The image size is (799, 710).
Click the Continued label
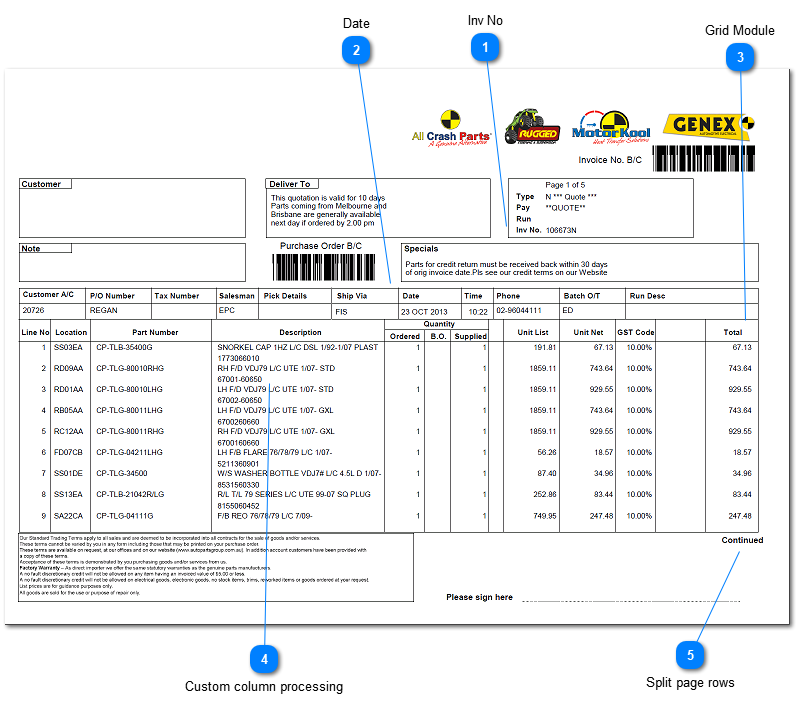click(x=742, y=540)
